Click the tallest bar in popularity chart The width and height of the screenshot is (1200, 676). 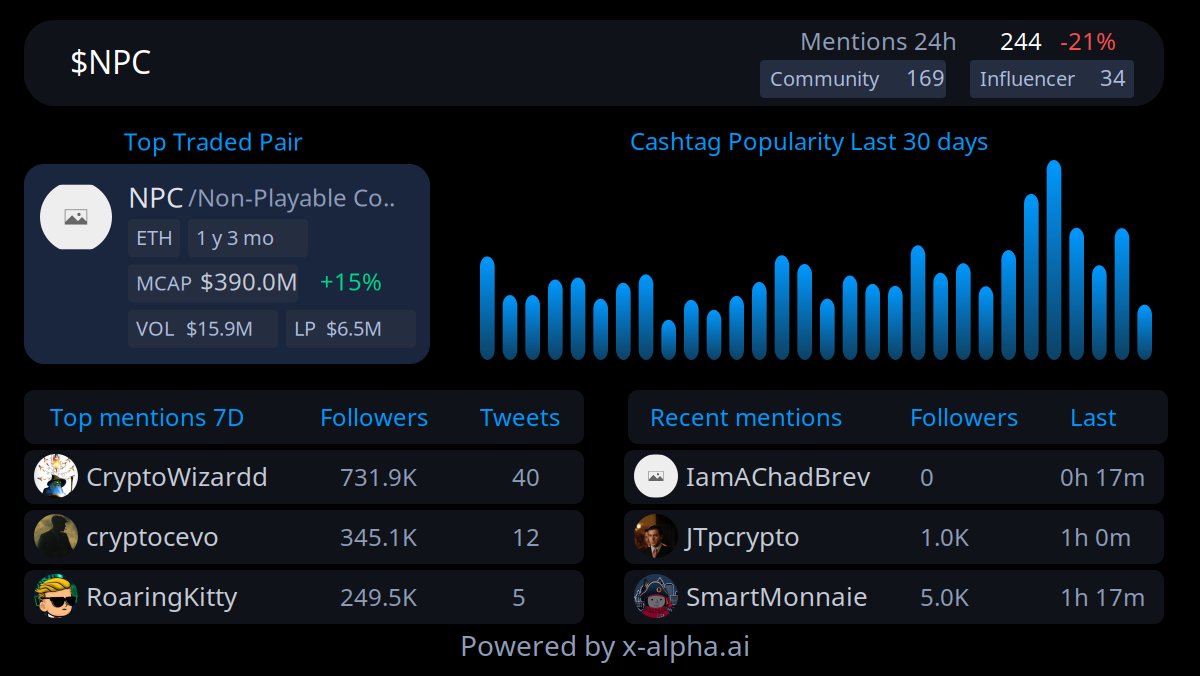pos(1054,260)
